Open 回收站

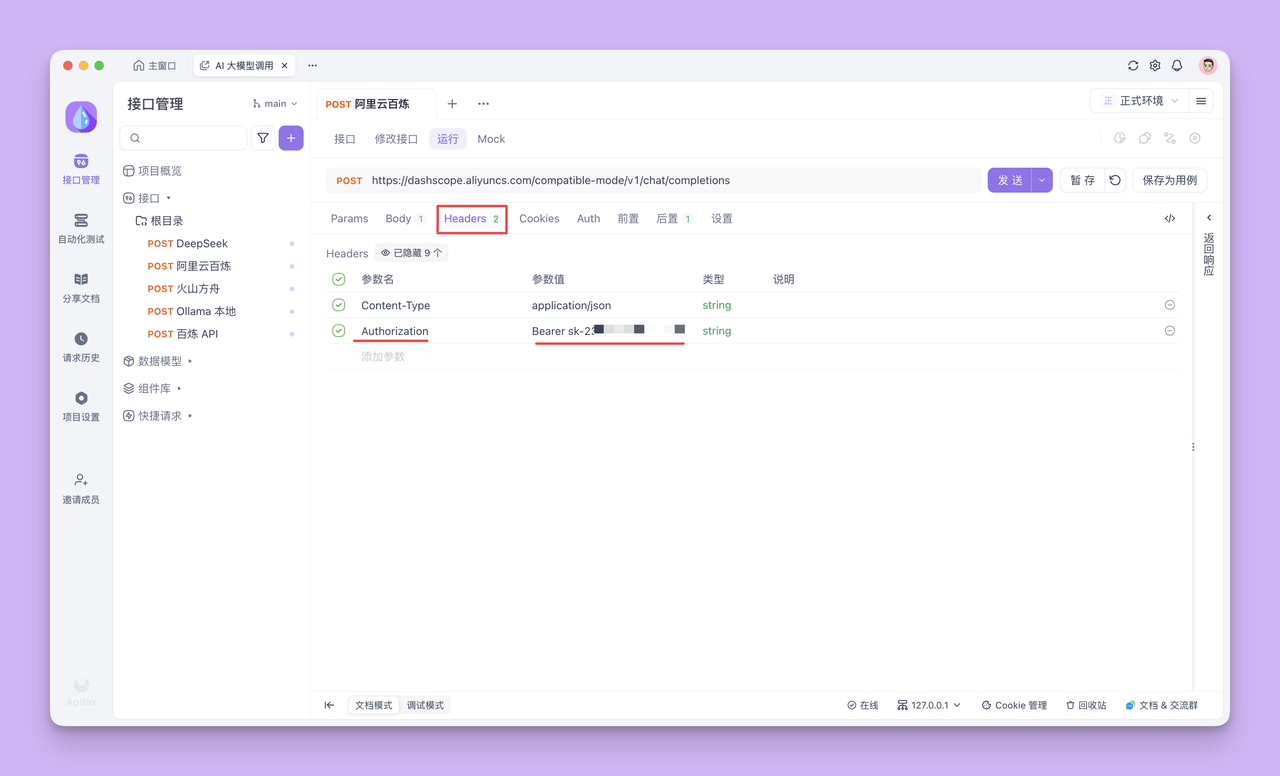click(1086, 705)
